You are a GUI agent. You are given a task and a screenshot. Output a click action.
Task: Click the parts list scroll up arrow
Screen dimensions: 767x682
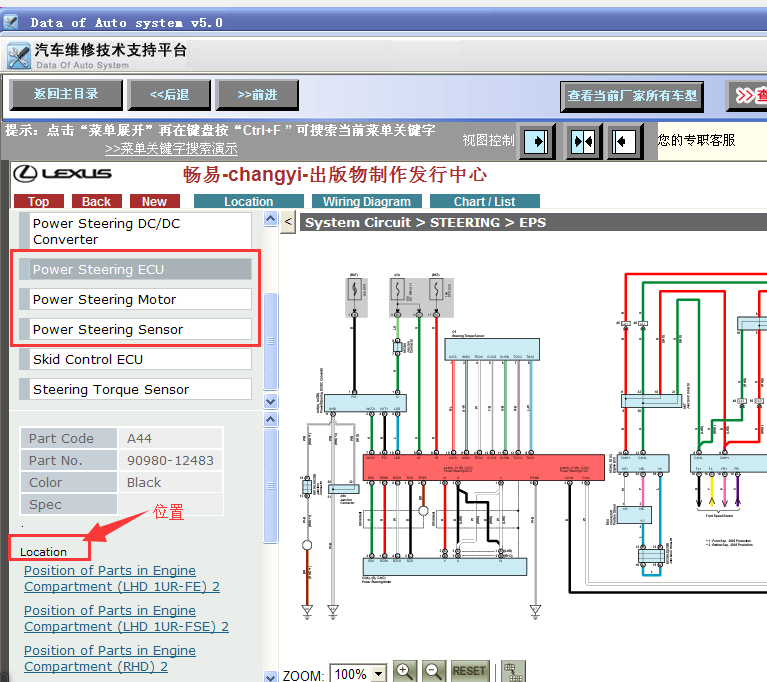tap(271, 218)
